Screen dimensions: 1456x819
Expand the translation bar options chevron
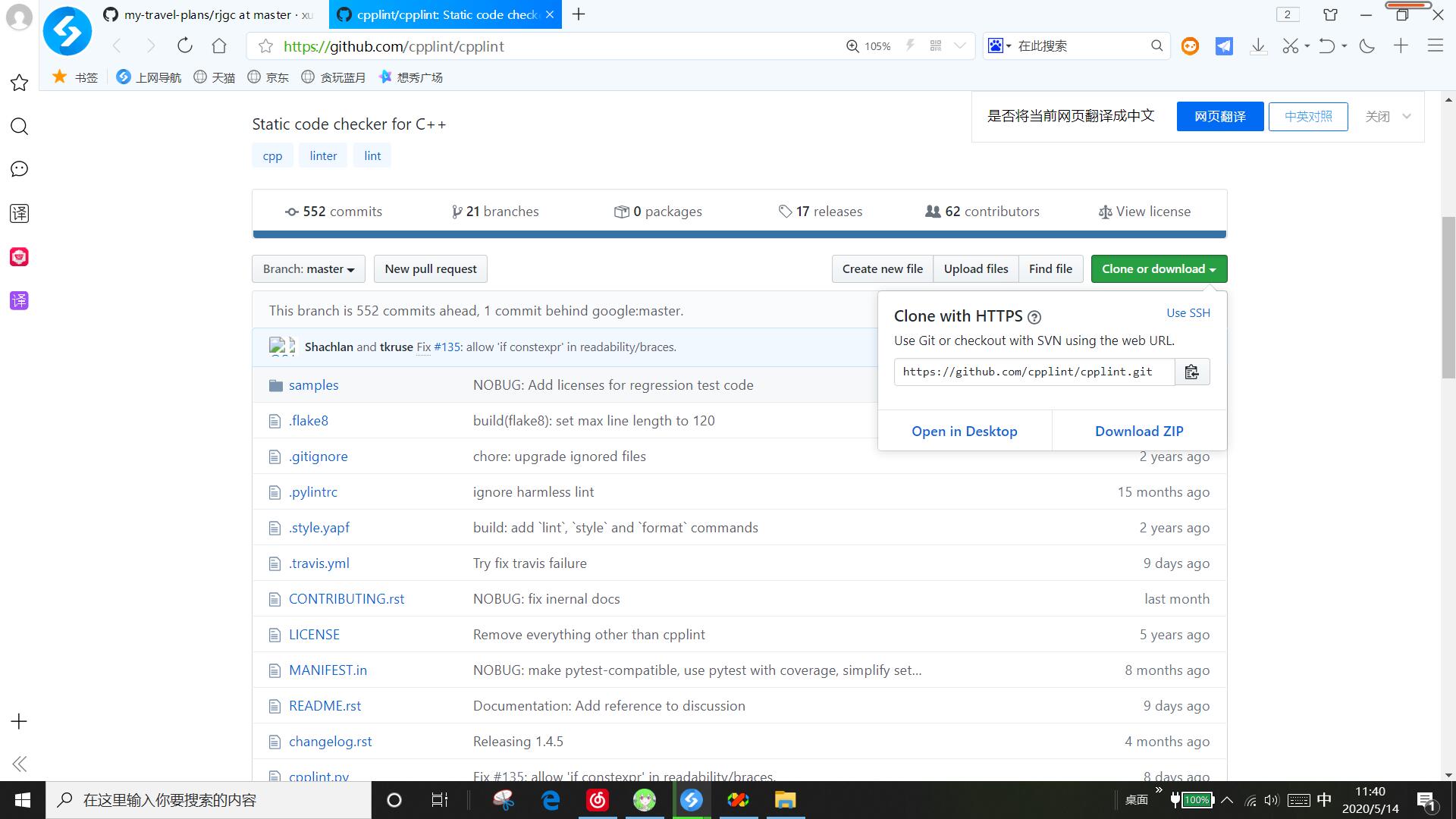pyautogui.click(x=1407, y=116)
